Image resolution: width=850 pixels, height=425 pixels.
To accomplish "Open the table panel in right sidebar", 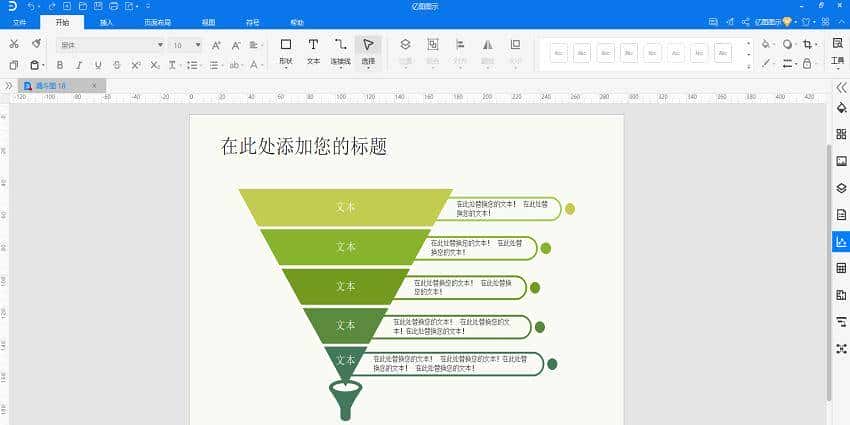I will [841, 268].
